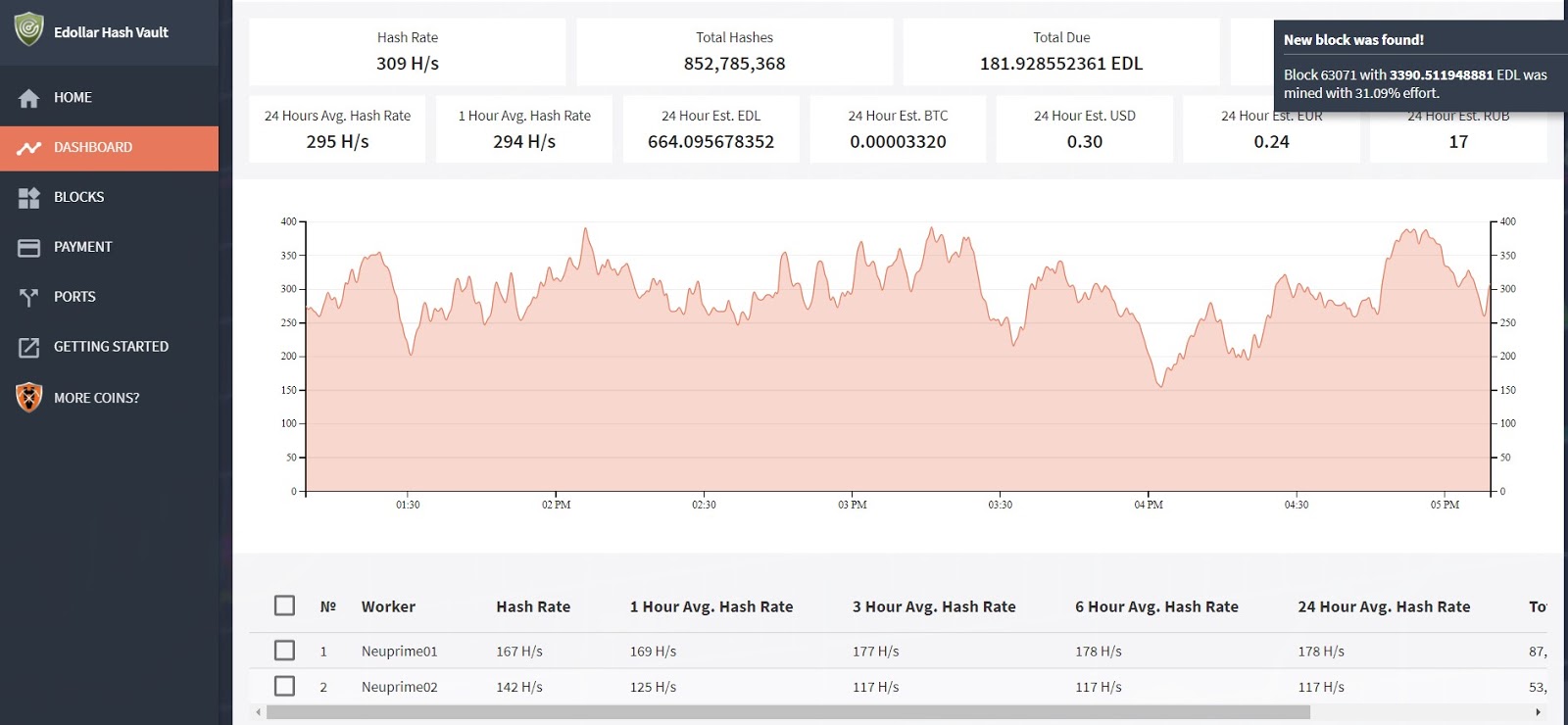Sort by the № column header

[x=328, y=606]
